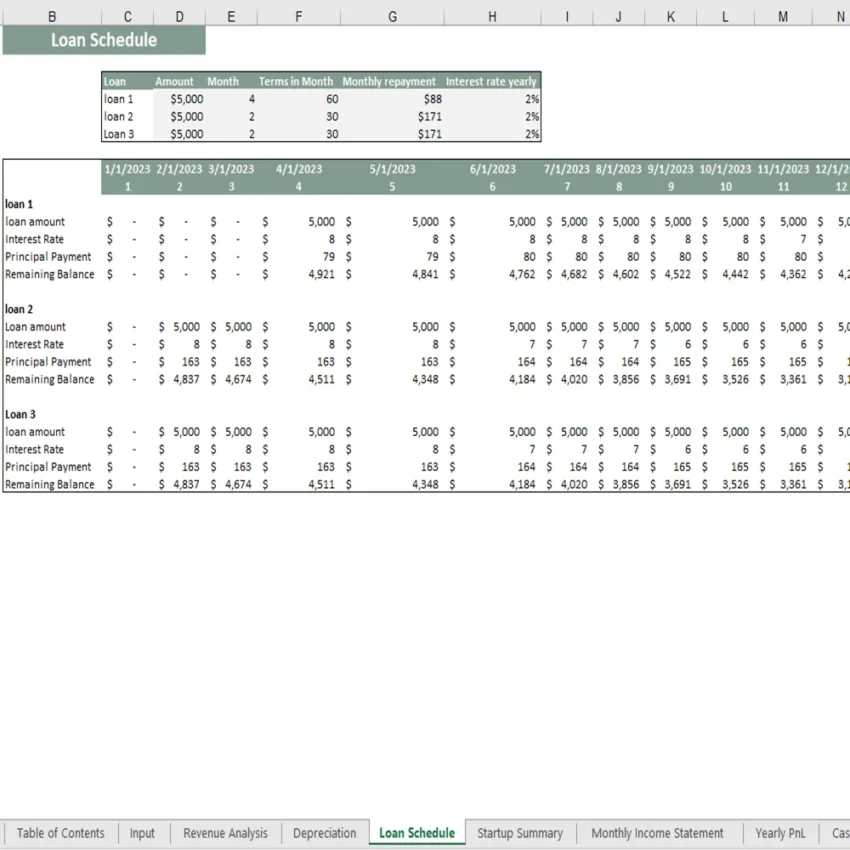The width and height of the screenshot is (850, 850).
Task: Select column header G
Action: (x=392, y=16)
